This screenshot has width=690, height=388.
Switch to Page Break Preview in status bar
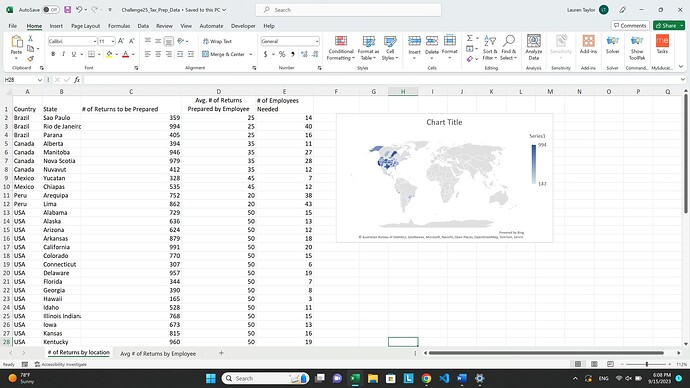[610, 364]
